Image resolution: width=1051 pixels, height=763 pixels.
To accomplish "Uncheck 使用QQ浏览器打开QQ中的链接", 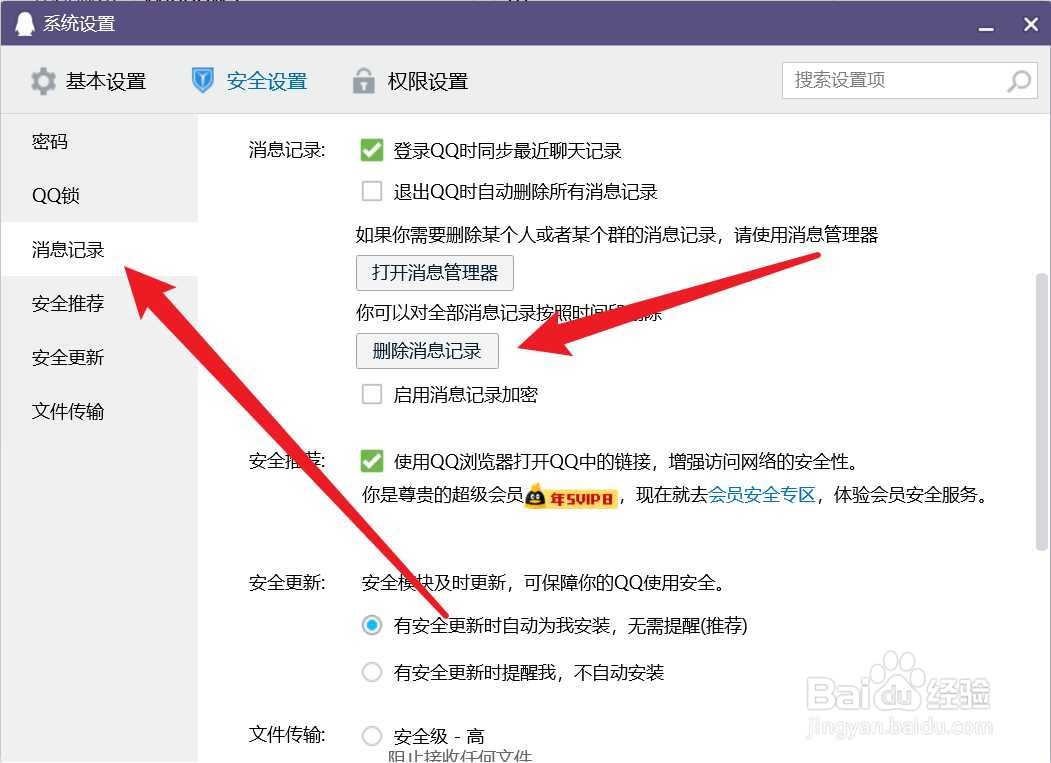I will (x=371, y=461).
